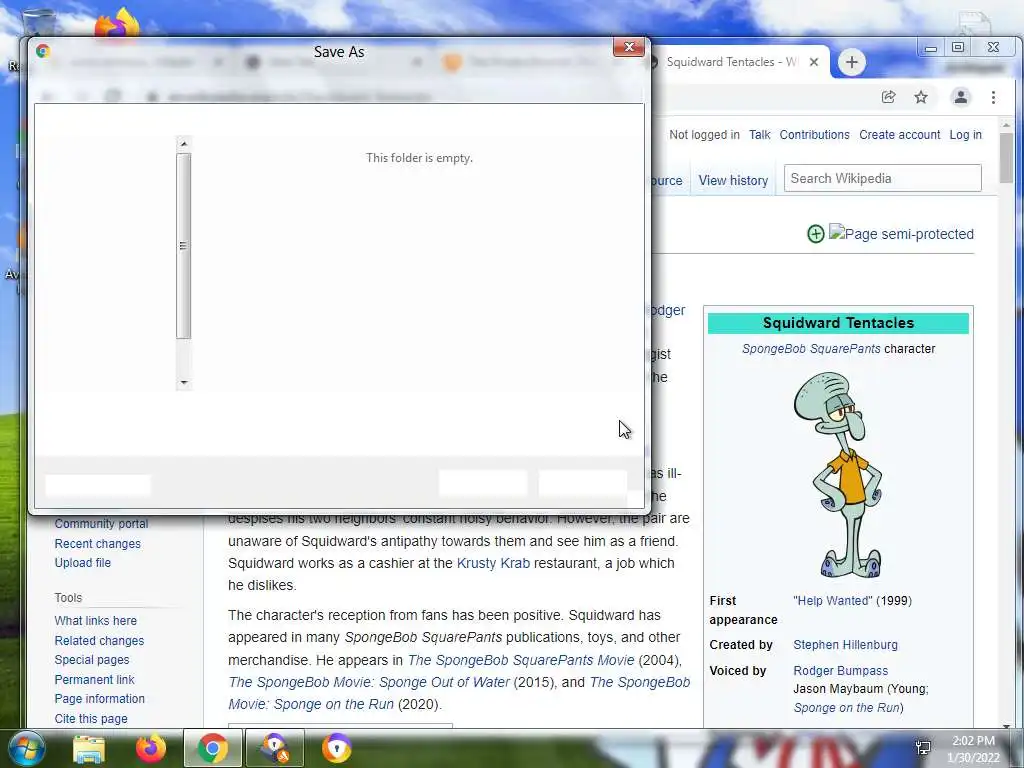The width and height of the screenshot is (1024, 768).
Task: Focus the Search Wikipedia field
Action: (x=882, y=178)
